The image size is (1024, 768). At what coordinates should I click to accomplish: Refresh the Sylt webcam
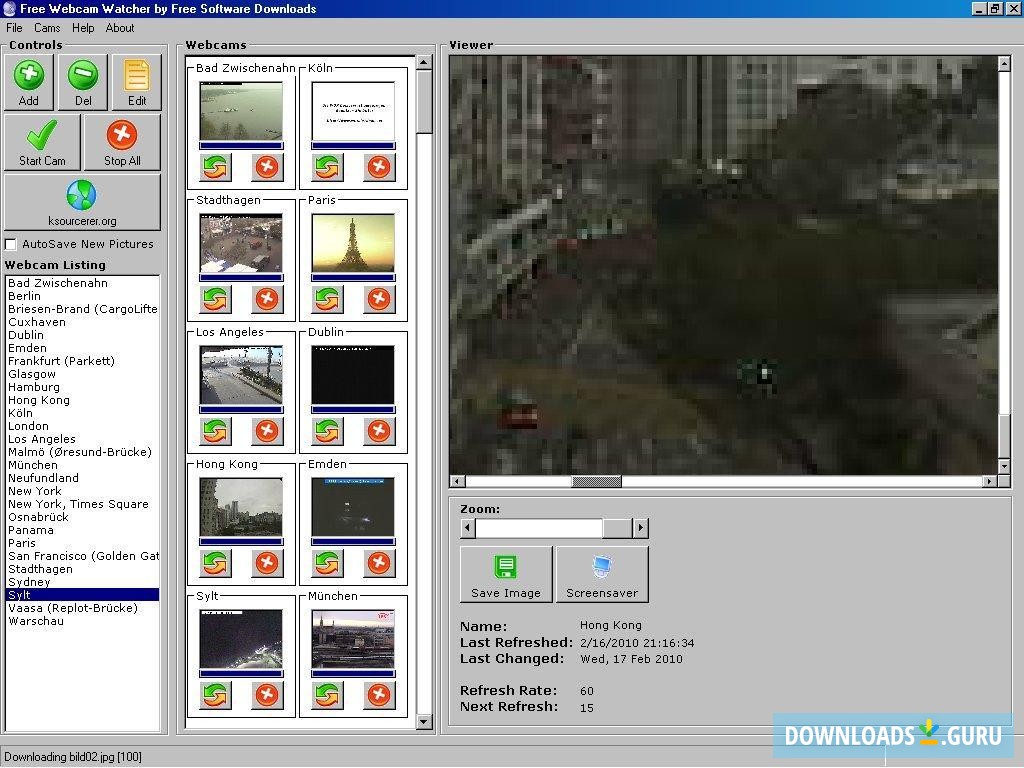215,695
